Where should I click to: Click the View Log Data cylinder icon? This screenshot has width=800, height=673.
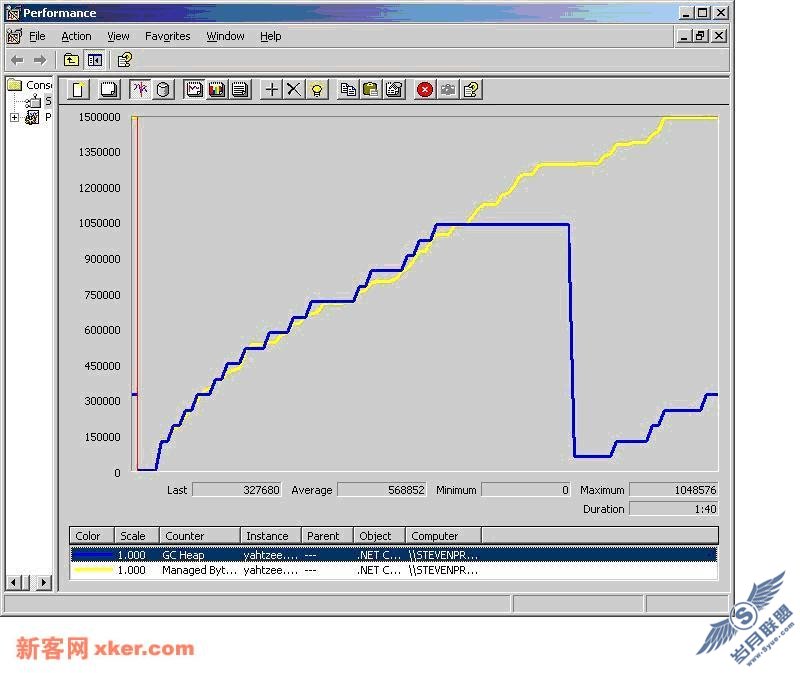[164, 90]
